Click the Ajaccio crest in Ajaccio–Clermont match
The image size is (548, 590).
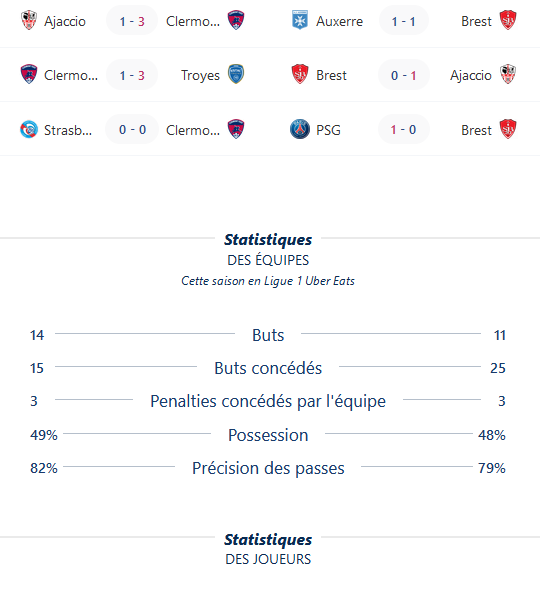(29, 20)
